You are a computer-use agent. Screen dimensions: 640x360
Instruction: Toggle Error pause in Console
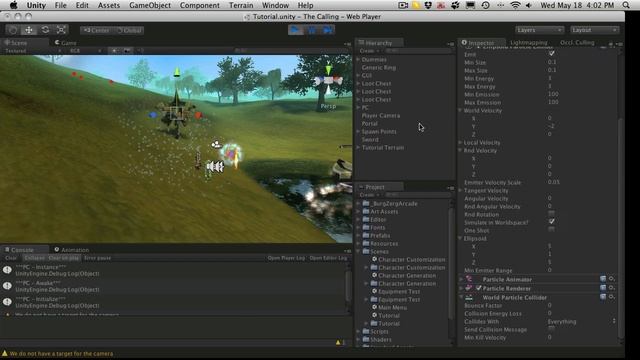[x=97, y=258]
